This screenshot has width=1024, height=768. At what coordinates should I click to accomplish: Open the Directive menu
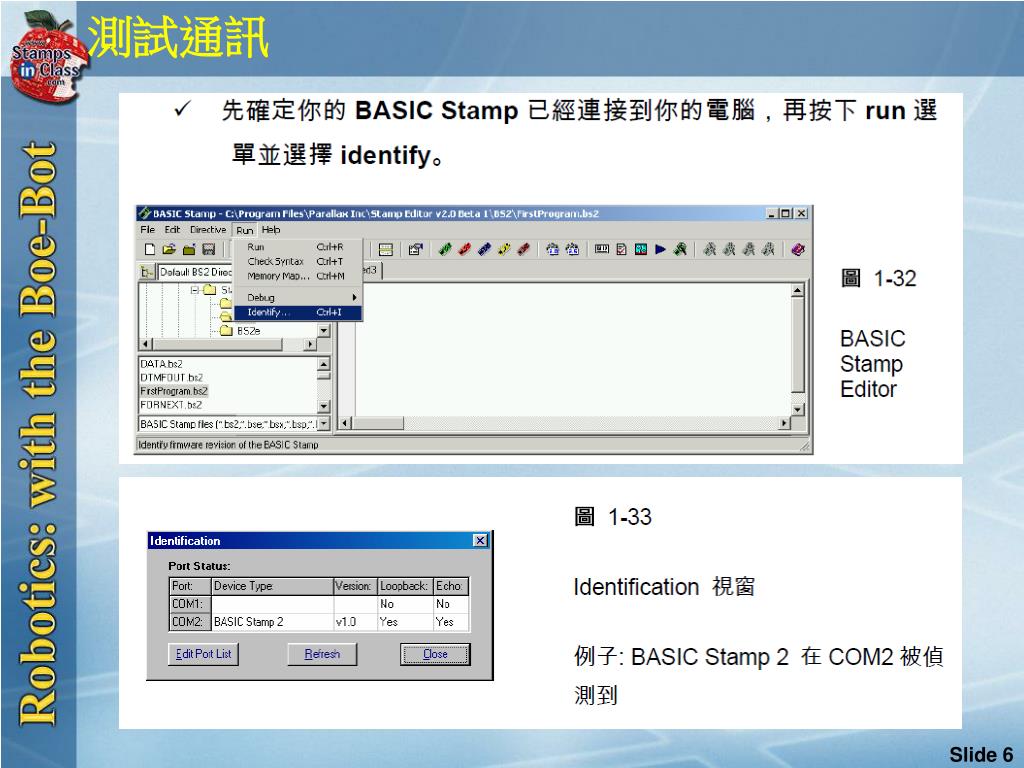click(208, 230)
